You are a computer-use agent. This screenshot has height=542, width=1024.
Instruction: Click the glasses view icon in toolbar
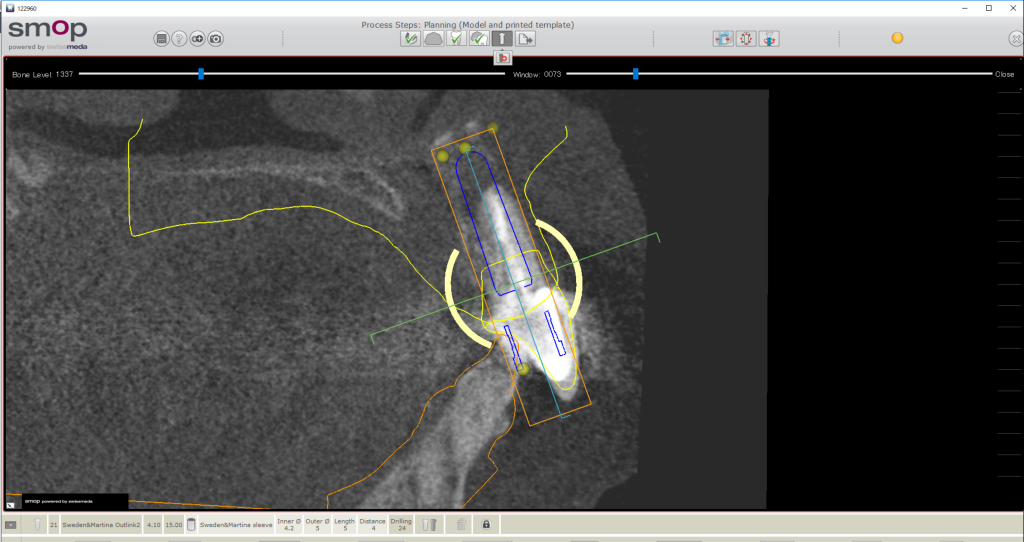(x=197, y=39)
